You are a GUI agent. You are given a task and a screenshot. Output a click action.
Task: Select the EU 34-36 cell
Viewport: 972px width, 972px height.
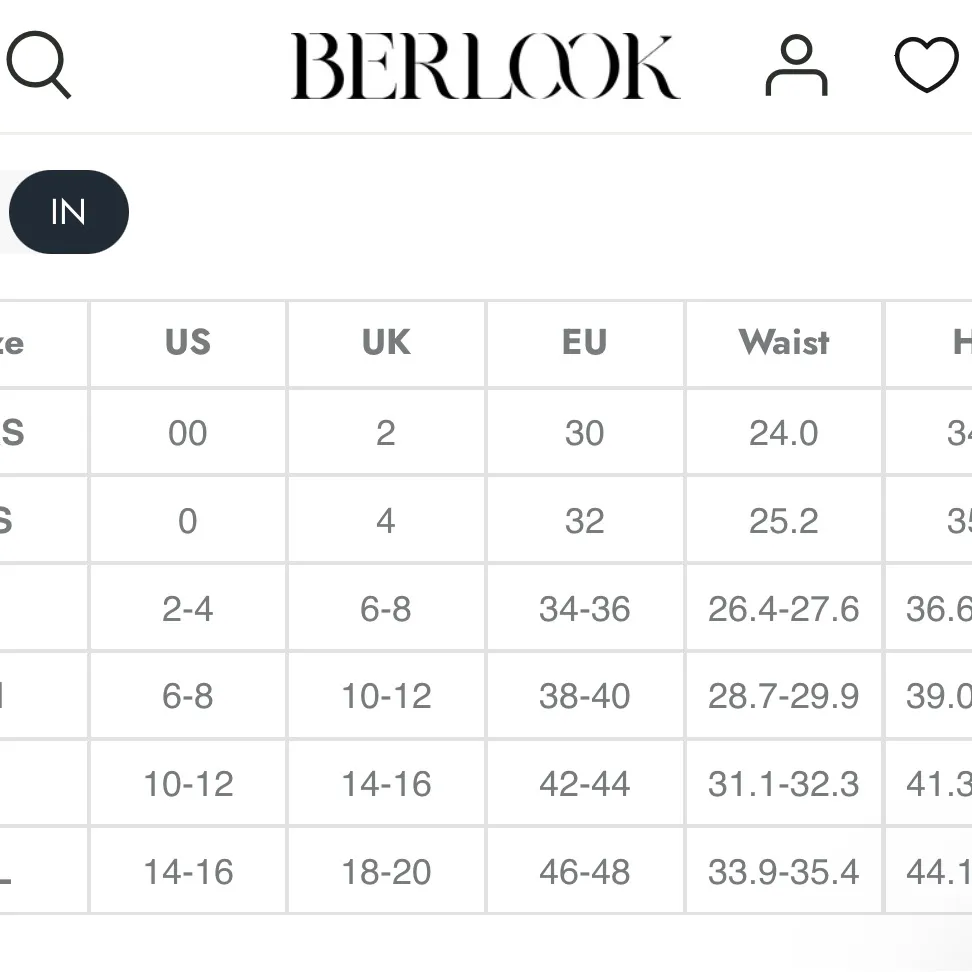585,609
